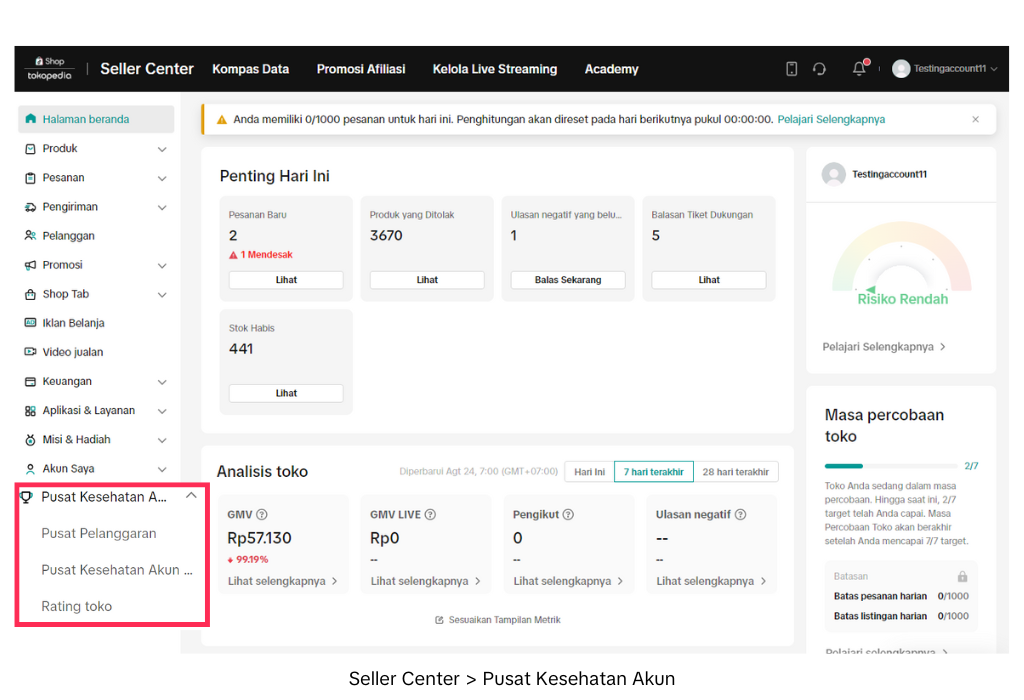
Task: Open Kompas Data in top navigation
Action: click(x=250, y=69)
